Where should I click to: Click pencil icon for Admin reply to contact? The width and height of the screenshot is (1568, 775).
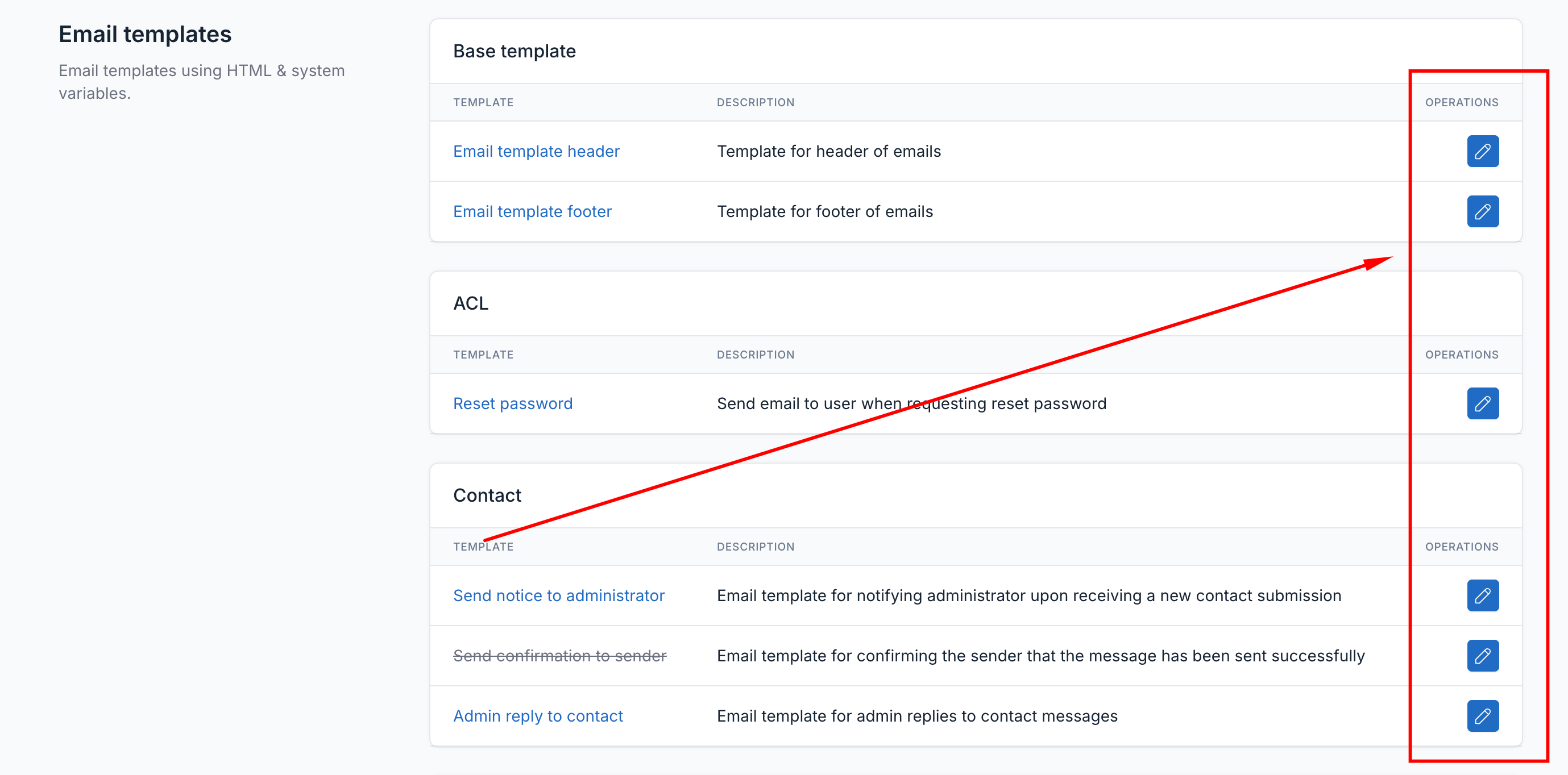point(1482,716)
